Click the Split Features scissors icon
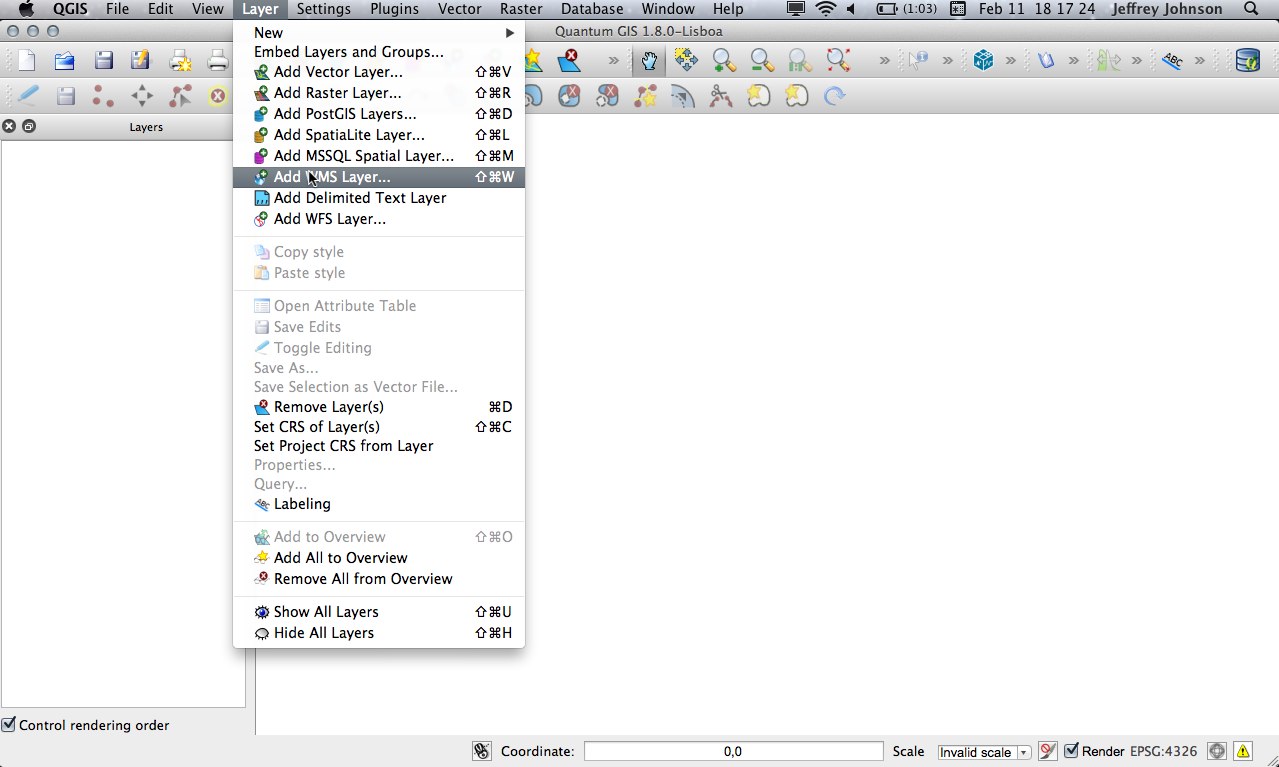Viewport: 1279px width, 767px height. click(720, 96)
